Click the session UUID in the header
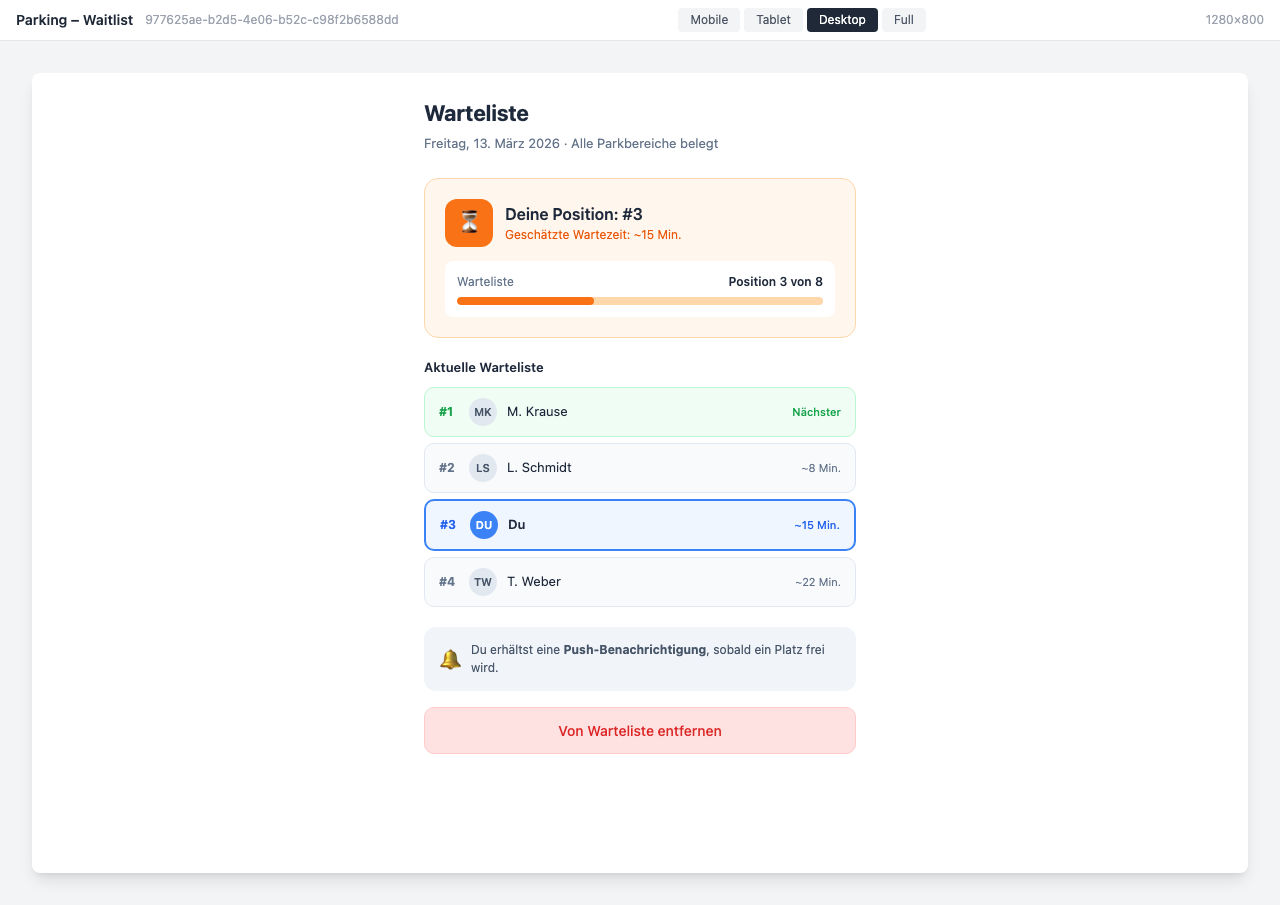The width and height of the screenshot is (1280, 905). click(272, 19)
